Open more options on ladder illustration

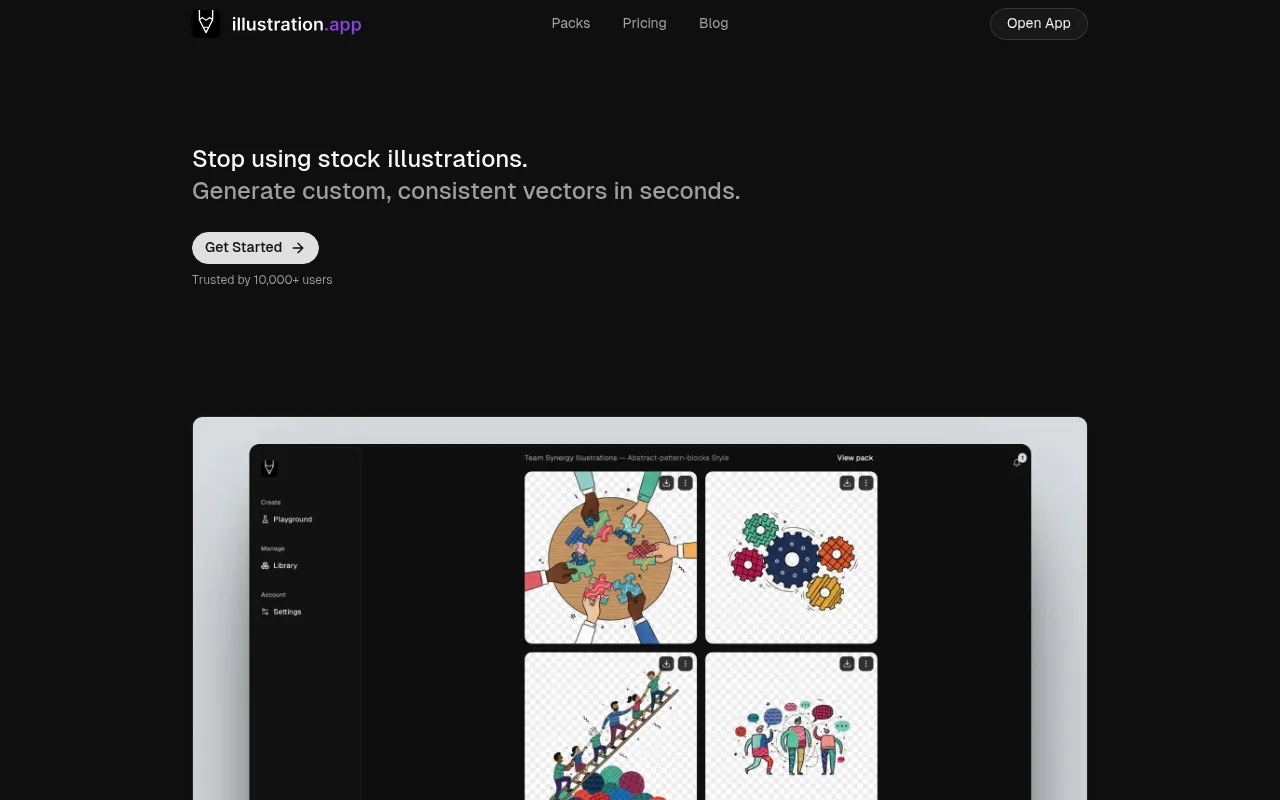coord(685,664)
